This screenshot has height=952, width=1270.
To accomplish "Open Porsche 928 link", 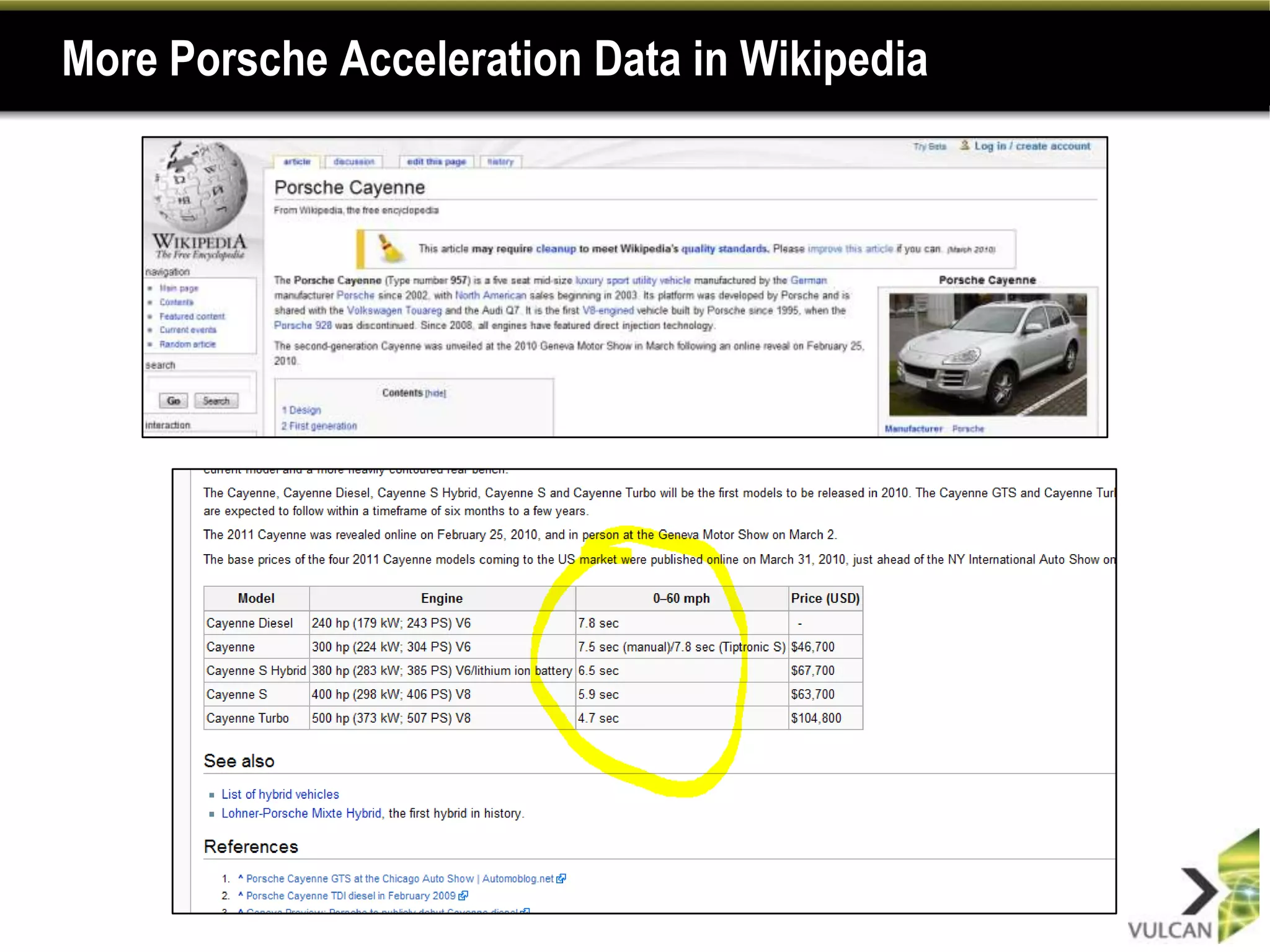I will coord(303,325).
